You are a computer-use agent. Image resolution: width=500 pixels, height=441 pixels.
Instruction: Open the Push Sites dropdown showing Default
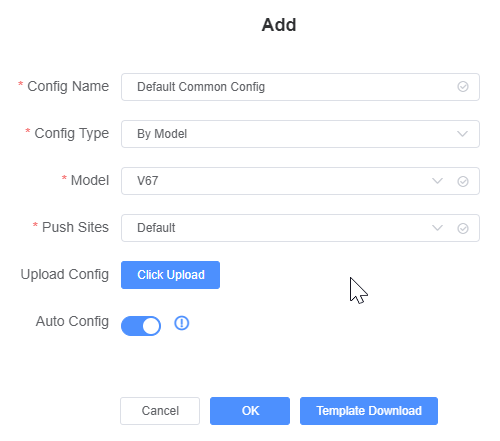[300, 228]
